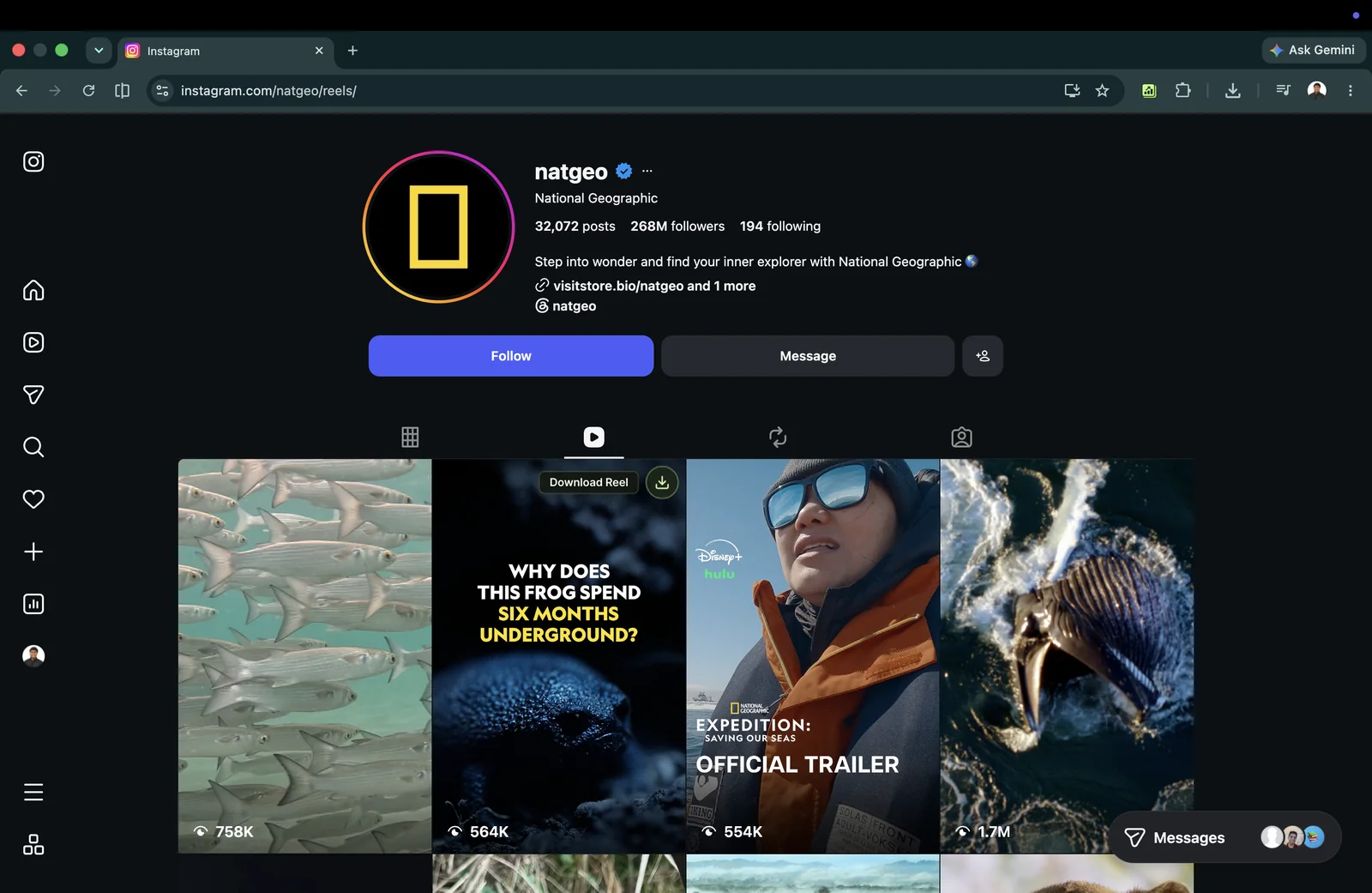Expand the tab search dropdown arrow
This screenshot has width=1372, height=893.
[x=99, y=50]
